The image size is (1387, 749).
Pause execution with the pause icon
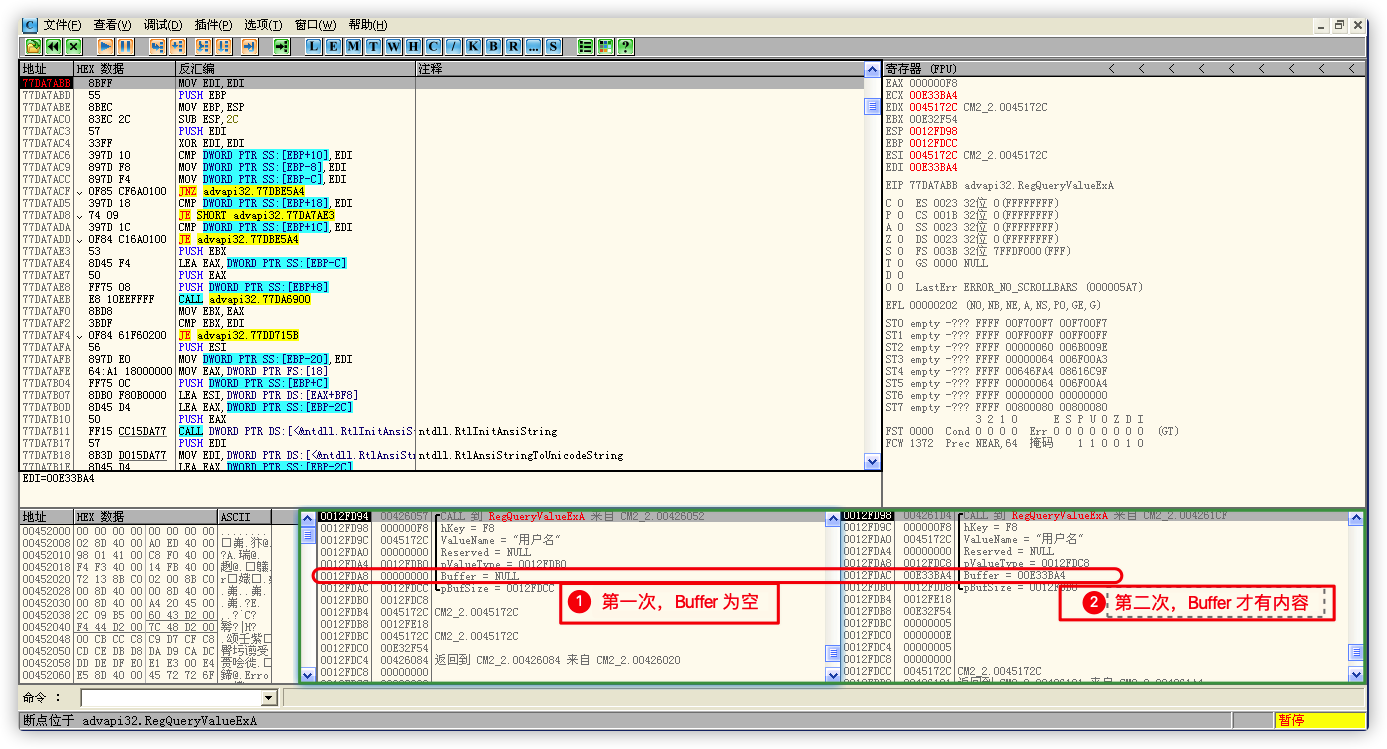click(x=125, y=46)
